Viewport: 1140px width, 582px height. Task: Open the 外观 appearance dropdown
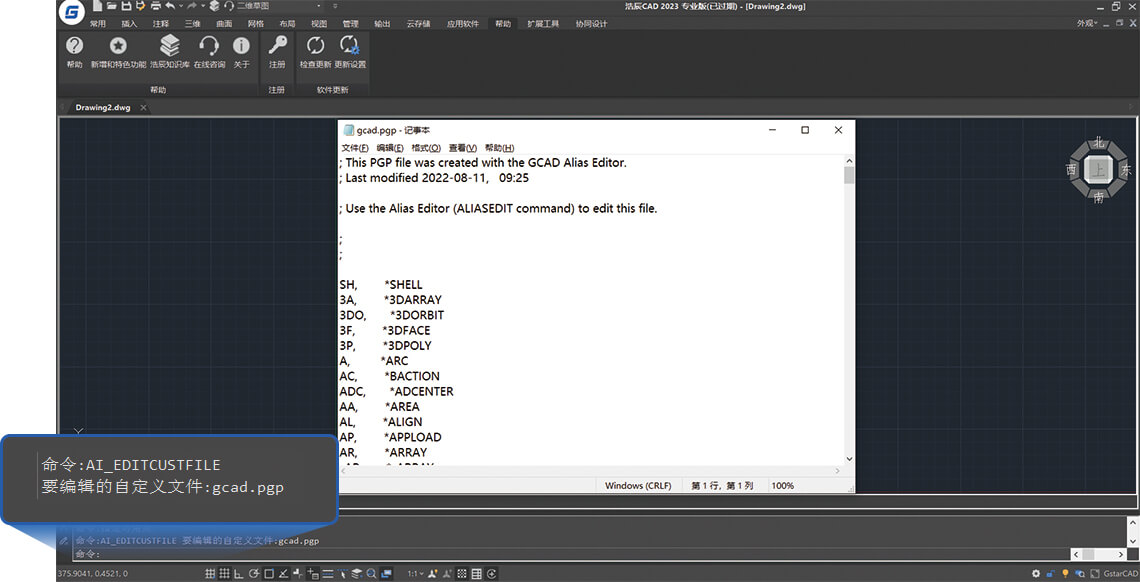click(1087, 23)
